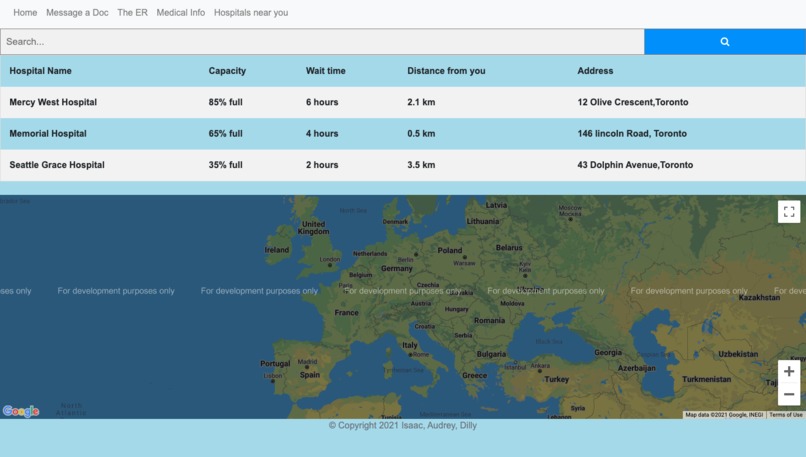Open Medical Info page
806x457 pixels.
(180, 12)
